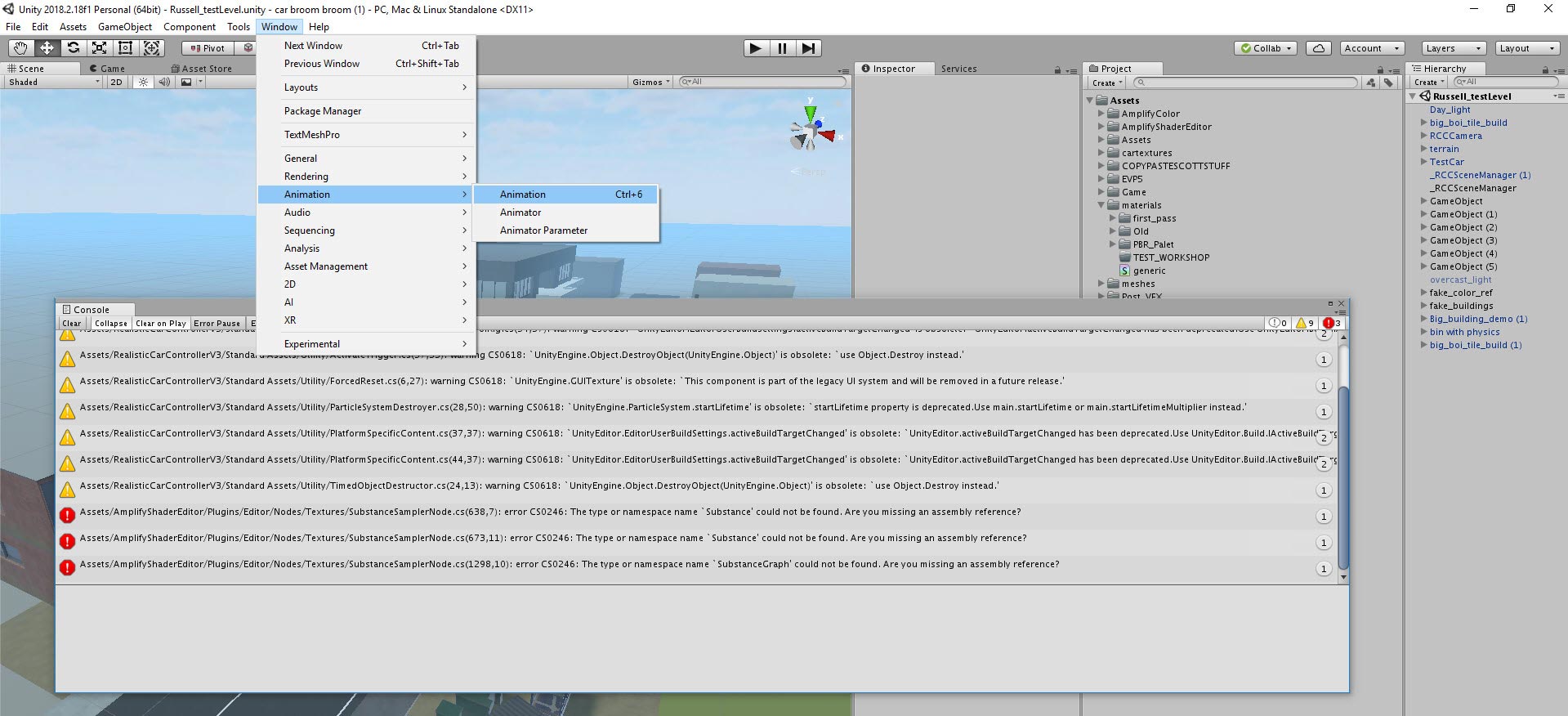The height and width of the screenshot is (716, 1568).
Task: Open the Hierarchy Create dropdown
Action: 1429,82
